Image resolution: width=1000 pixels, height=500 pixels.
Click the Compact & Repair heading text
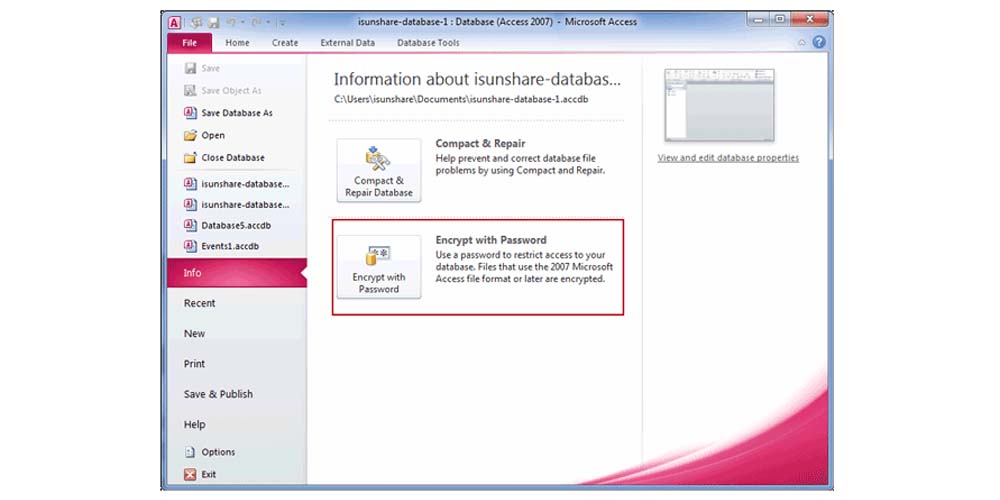click(x=480, y=143)
